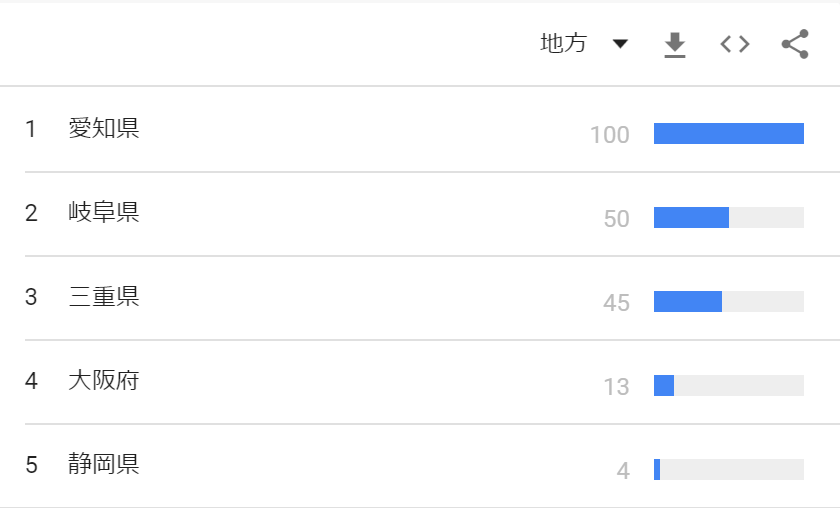This screenshot has width=840, height=508.
Task: Click the short interest bar for 大阪府
Action: (664, 386)
